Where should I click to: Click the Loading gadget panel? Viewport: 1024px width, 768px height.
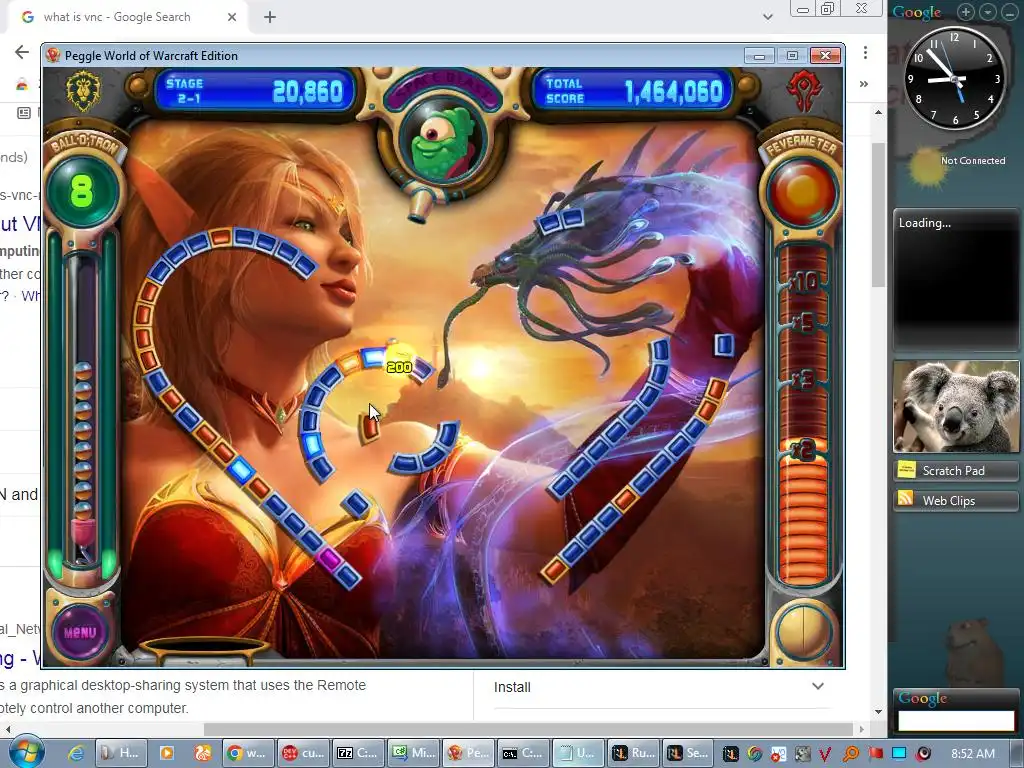956,280
